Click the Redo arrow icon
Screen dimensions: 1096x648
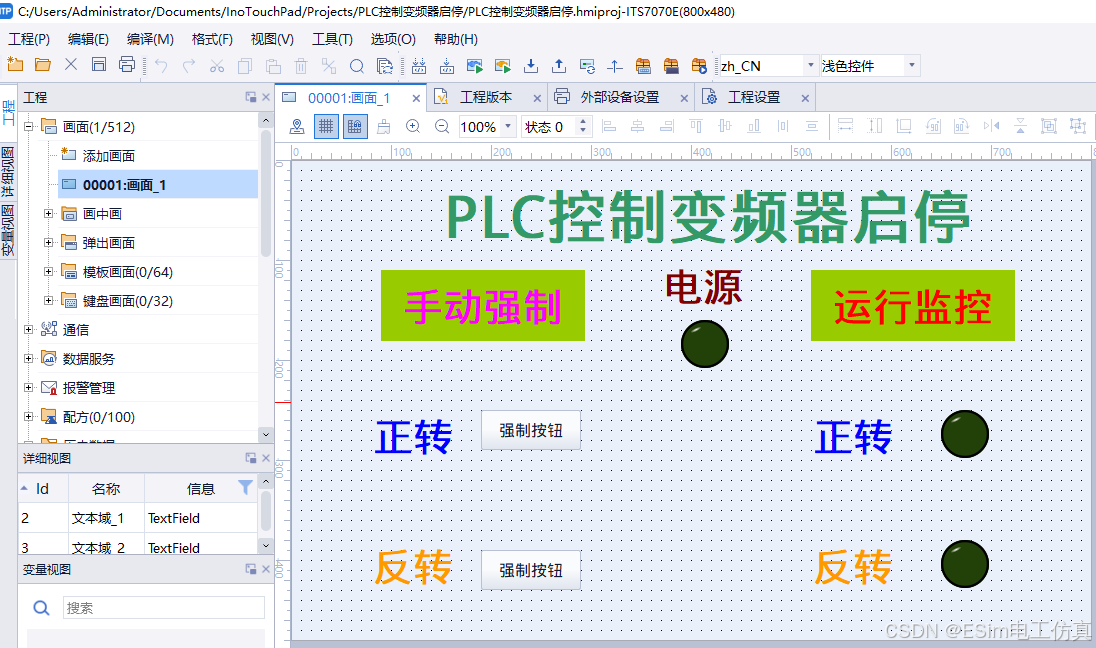pos(189,66)
